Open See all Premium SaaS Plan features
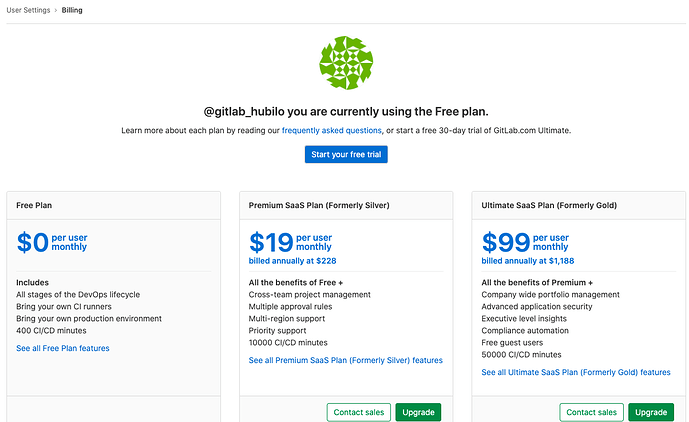The width and height of the screenshot is (689, 422). tap(345, 360)
